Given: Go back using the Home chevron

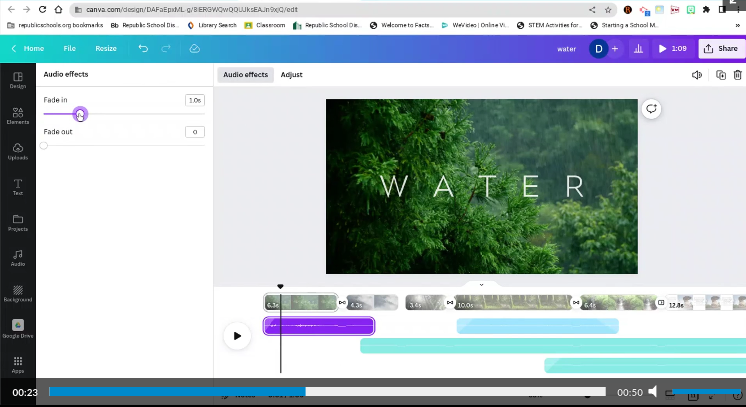Looking at the screenshot, I should 14,48.
